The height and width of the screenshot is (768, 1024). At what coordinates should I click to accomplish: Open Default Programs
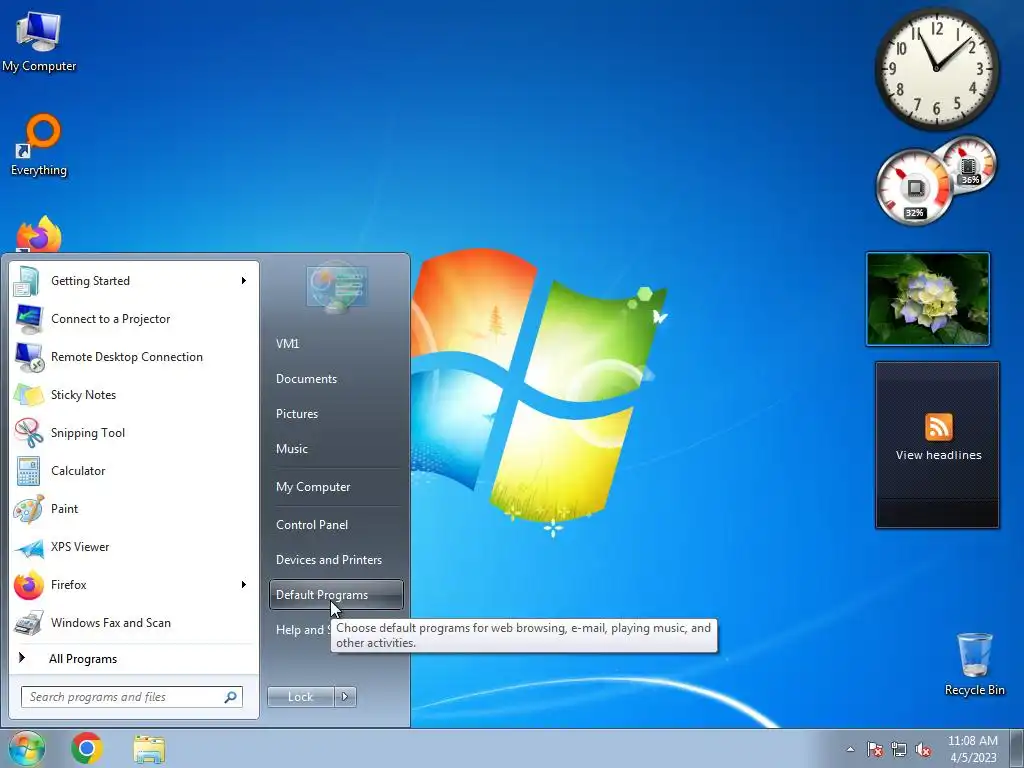pyautogui.click(x=336, y=595)
